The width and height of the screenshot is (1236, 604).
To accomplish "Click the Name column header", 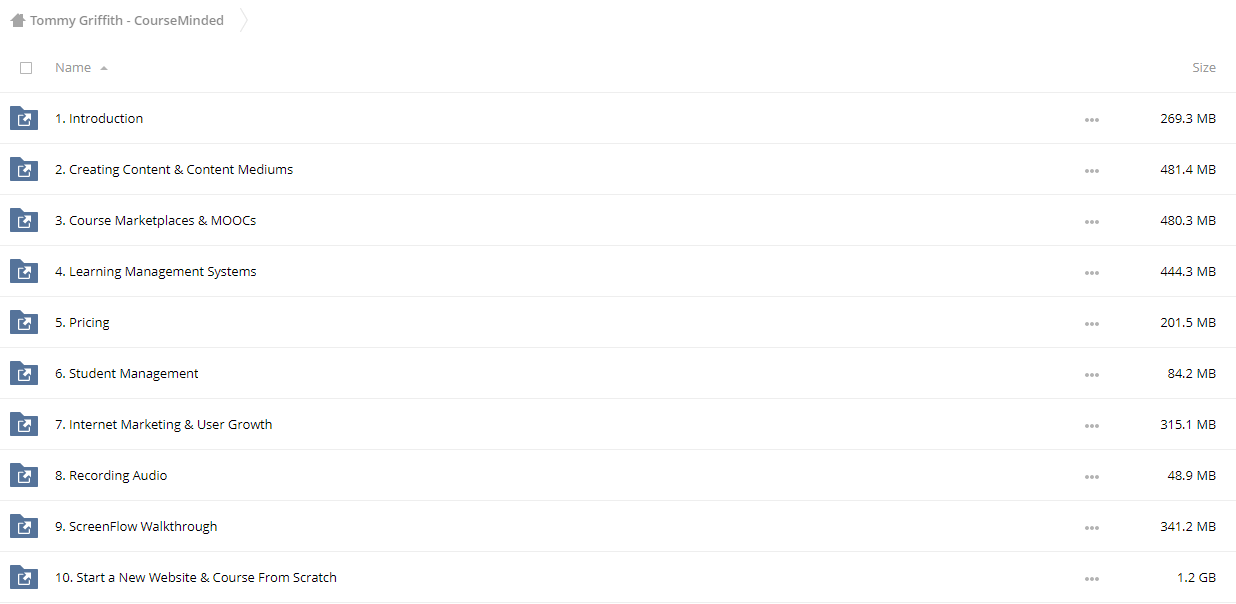I will point(73,68).
